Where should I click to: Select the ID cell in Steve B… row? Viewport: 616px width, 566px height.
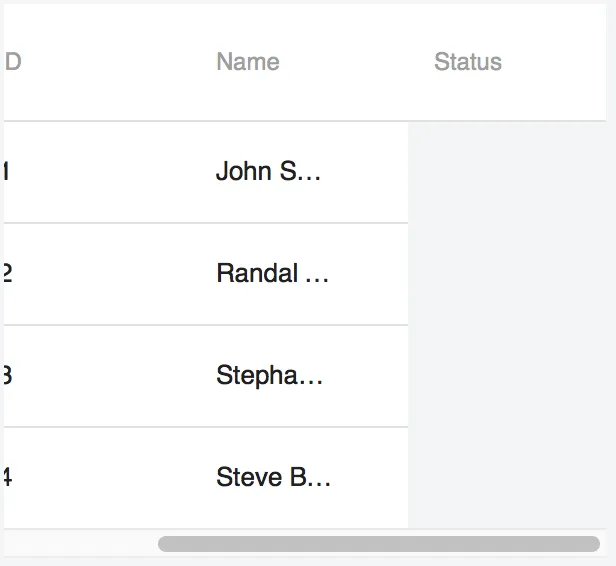tap(8, 478)
